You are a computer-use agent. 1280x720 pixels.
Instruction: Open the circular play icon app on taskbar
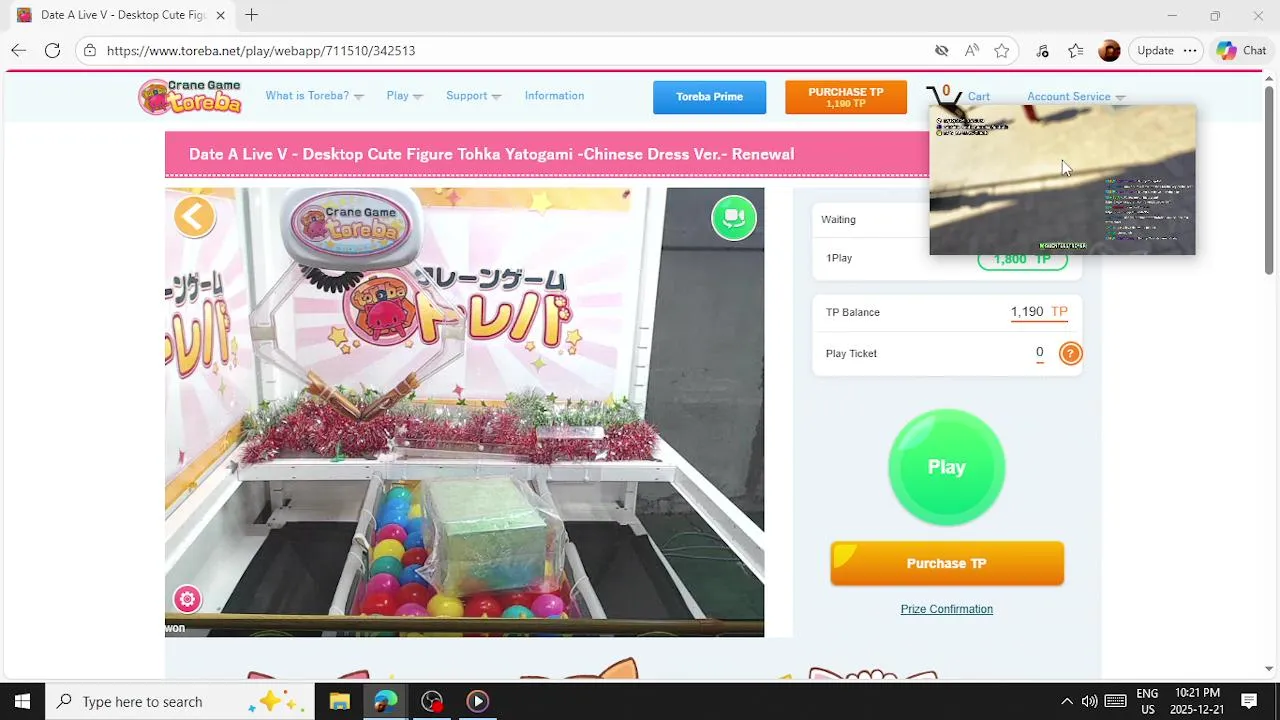477,701
